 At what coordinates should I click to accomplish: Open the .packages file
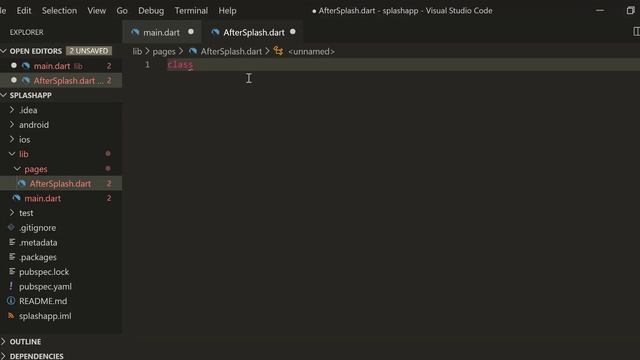[x=61, y=257]
